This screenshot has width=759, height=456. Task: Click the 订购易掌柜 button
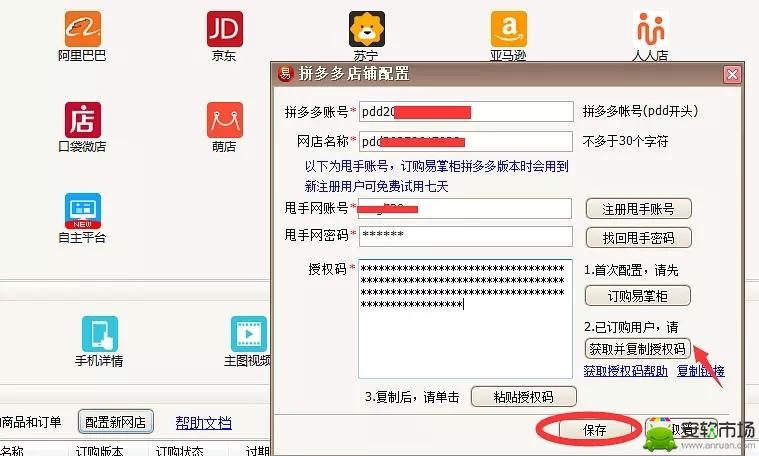(x=638, y=296)
